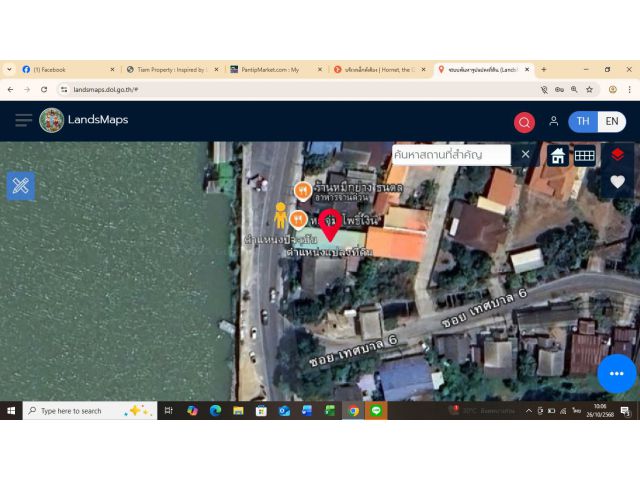Open Task View in taskbar
The width and height of the screenshot is (640, 480).
(x=168, y=411)
